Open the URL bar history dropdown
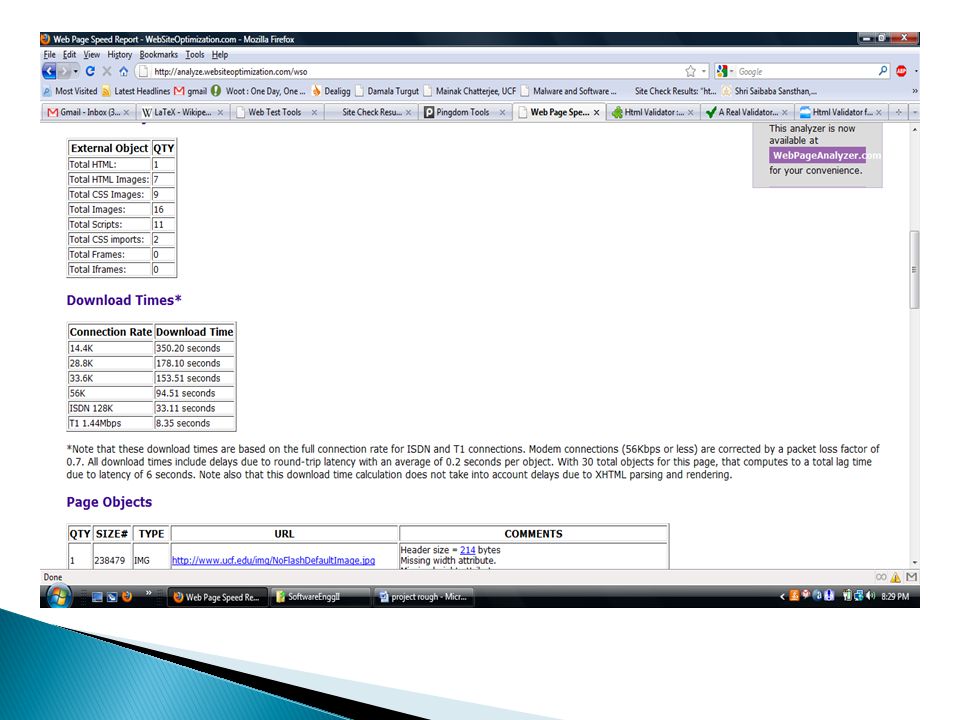The image size is (960, 720). click(703, 71)
